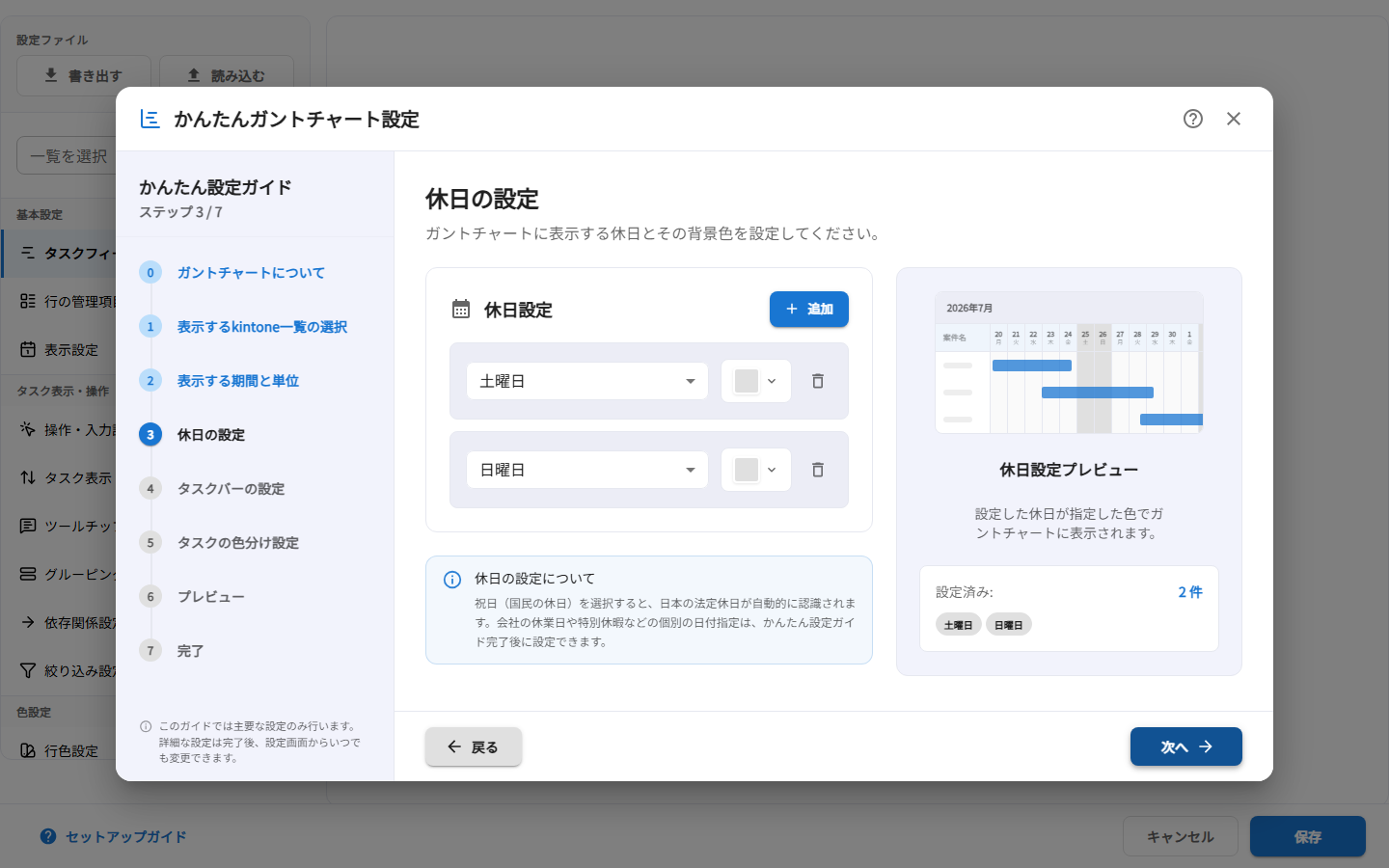Open the 一覧を選択 dropdown in background sidebar

pos(67,156)
